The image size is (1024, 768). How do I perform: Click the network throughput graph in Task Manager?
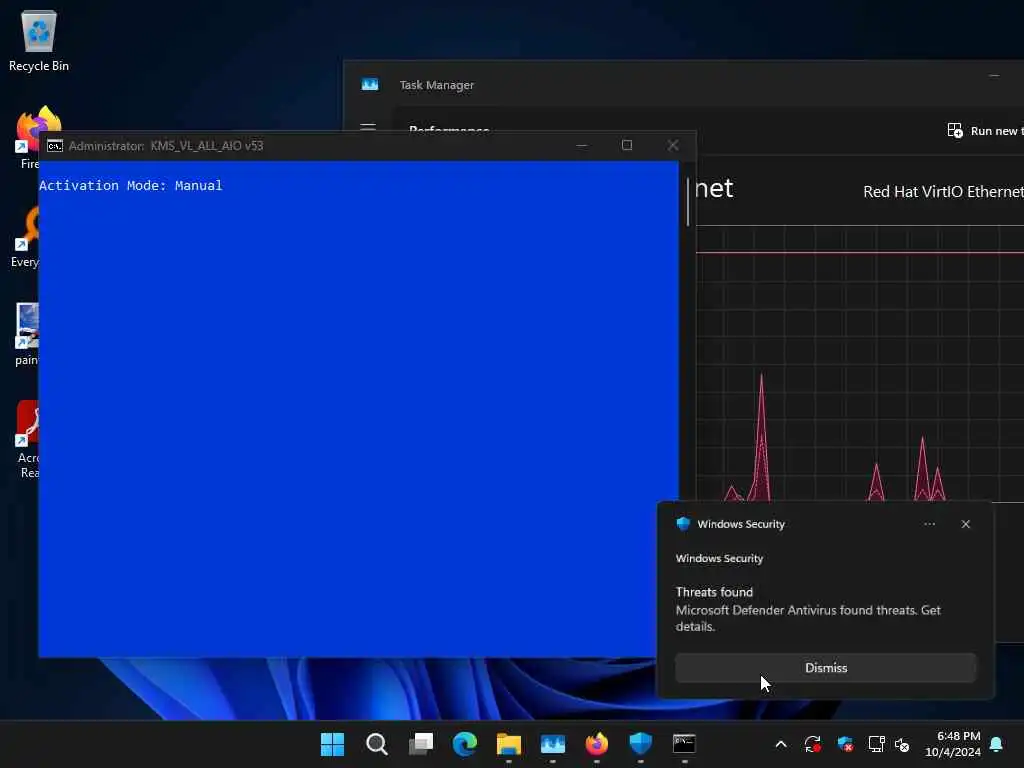(x=859, y=364)
